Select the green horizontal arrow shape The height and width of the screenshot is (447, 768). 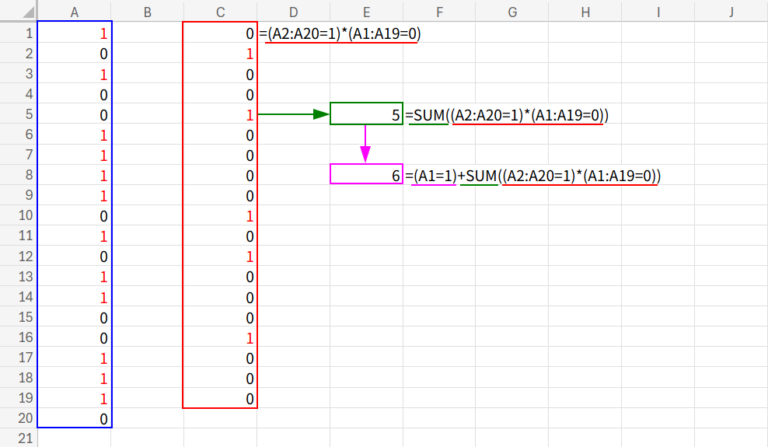point(293,114)
